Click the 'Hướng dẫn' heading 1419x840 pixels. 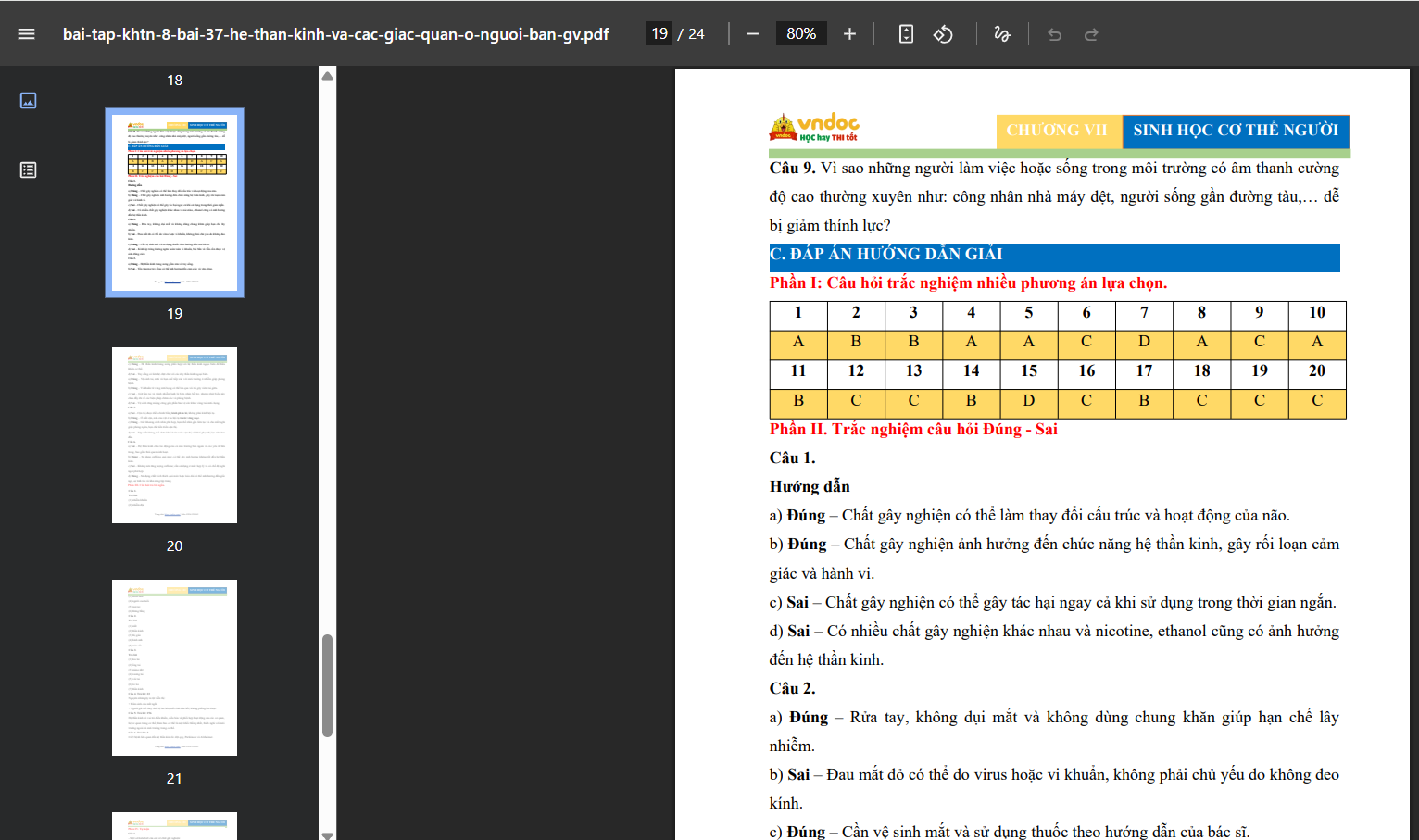tap(810, 487)
